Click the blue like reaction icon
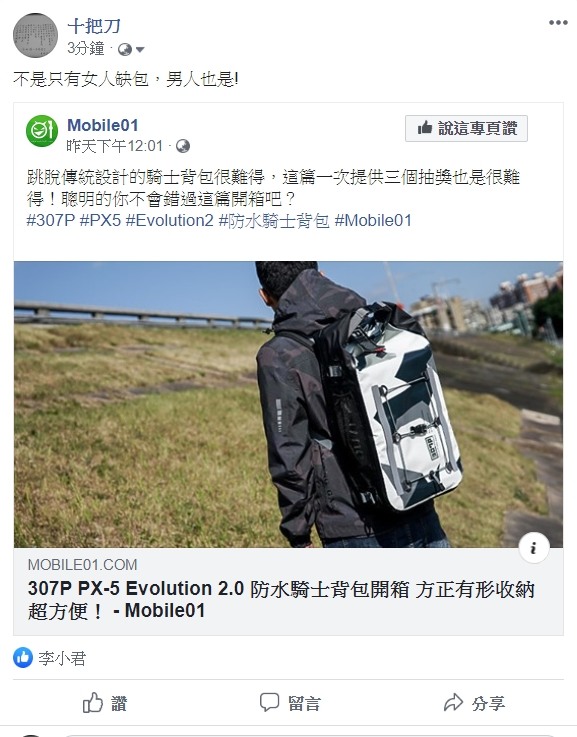This screenshot has height=737, width=577. (x=23, y=658)
